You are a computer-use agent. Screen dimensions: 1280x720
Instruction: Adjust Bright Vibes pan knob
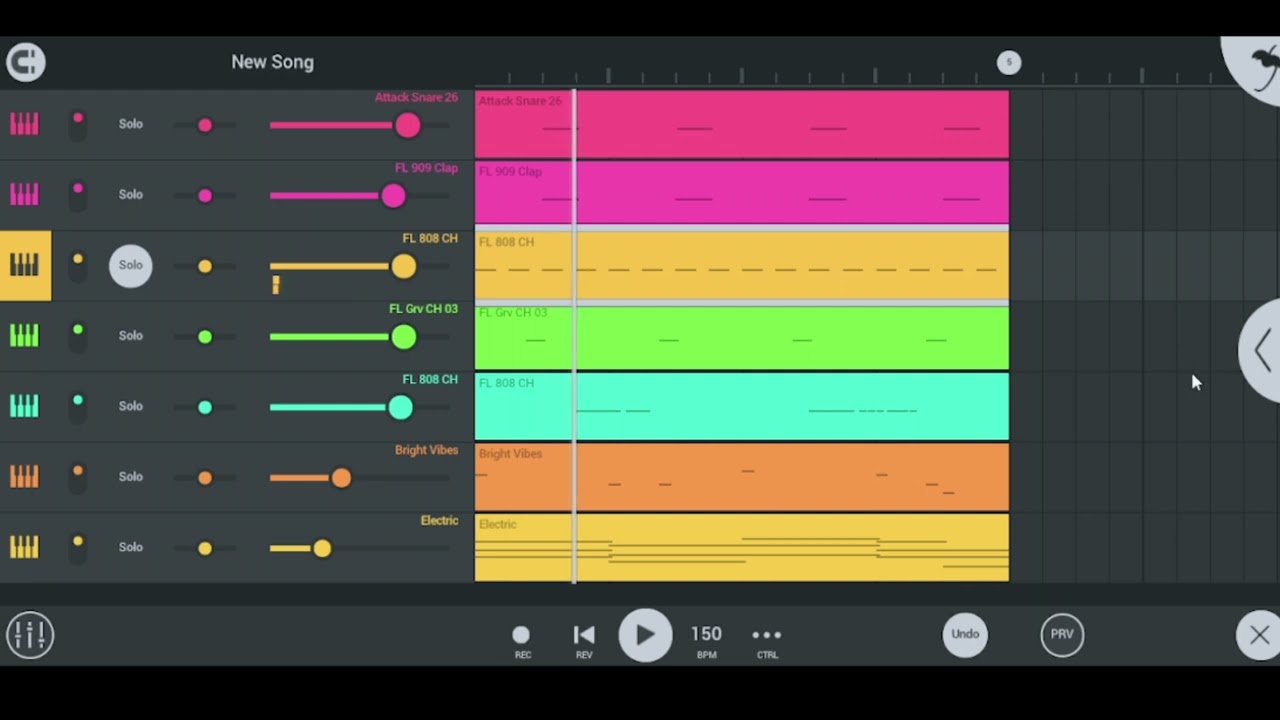pyautogui.click(x=205, y=478)
